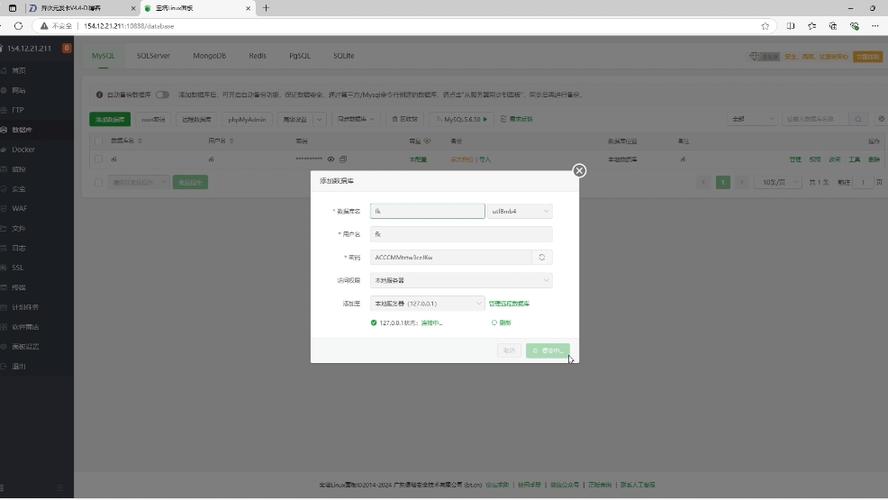Image resolution: width=888 pixels, height=500 pixels.
Task: Open the access permission dropdown
Action: tap(461, 280)
